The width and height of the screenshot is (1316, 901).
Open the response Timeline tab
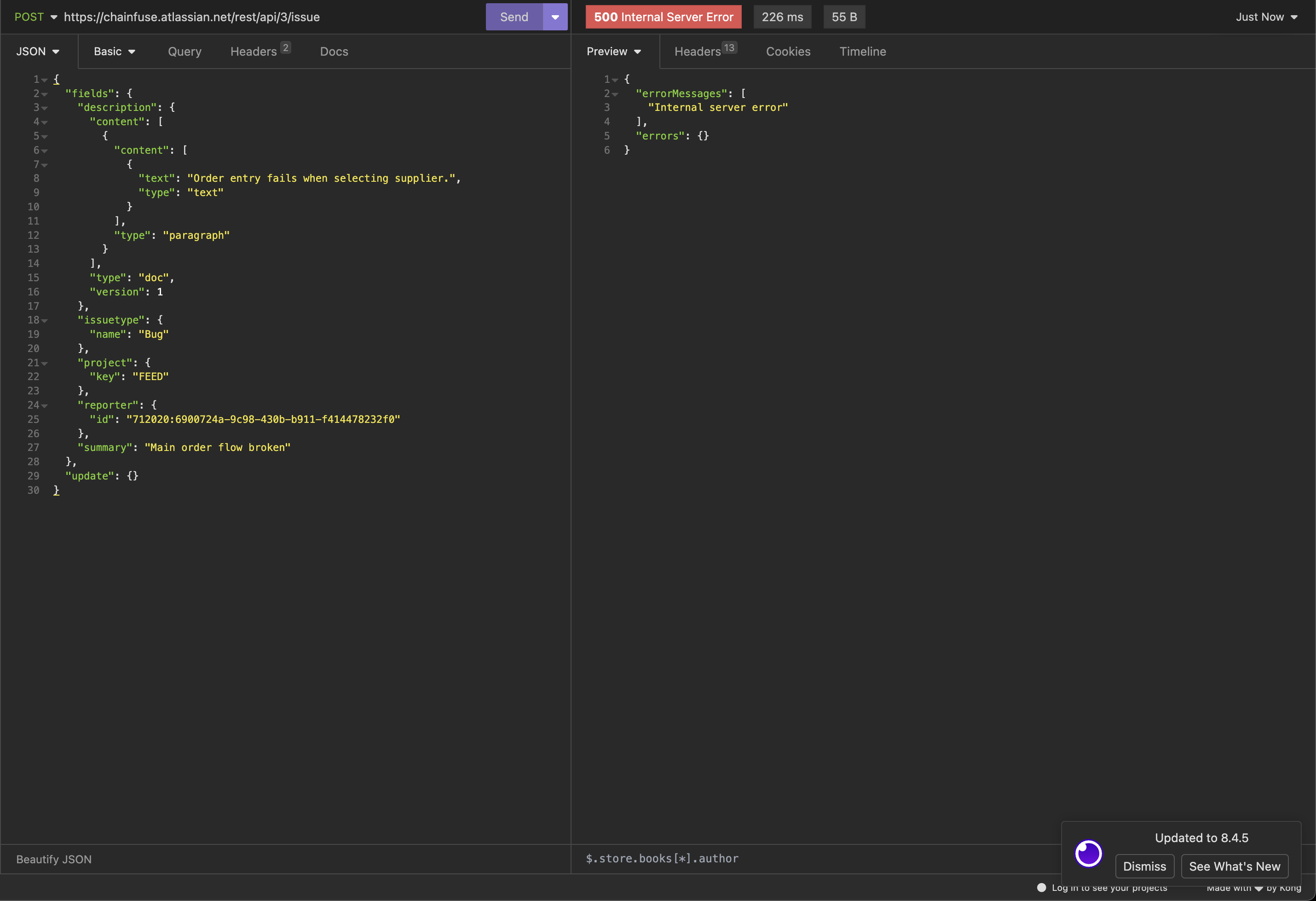point(862,52)
